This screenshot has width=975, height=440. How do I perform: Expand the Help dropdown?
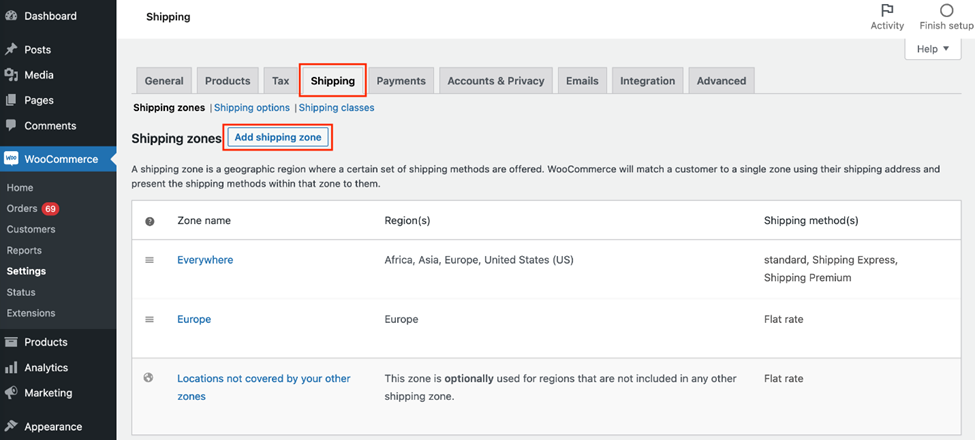click(x=933, y=49)
